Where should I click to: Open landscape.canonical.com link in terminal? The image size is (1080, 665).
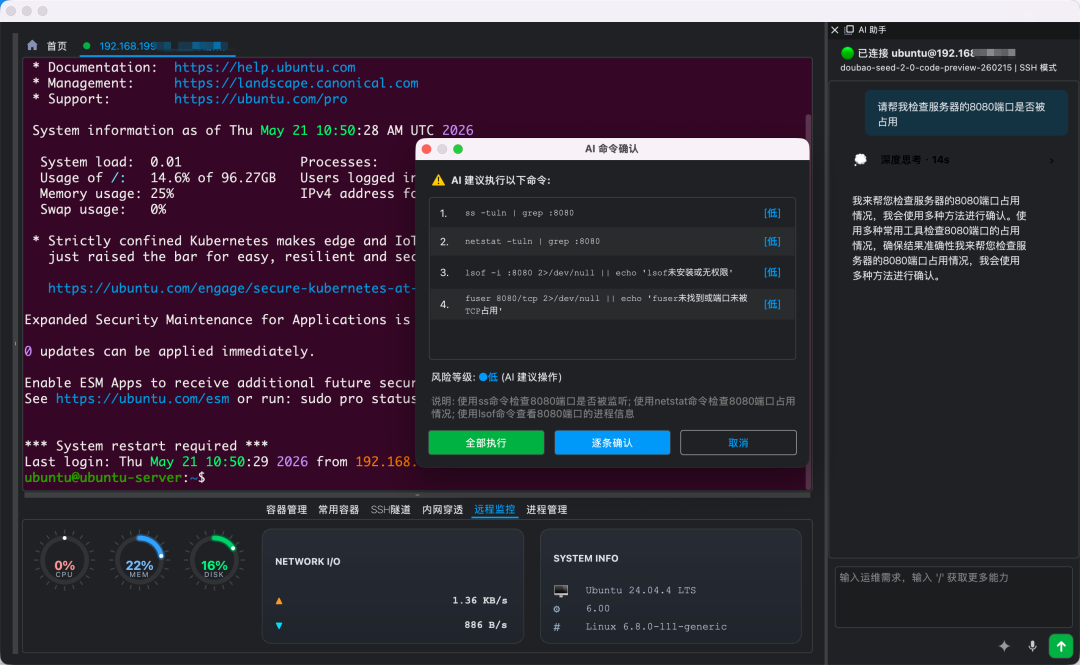click(x=296, y=83)
